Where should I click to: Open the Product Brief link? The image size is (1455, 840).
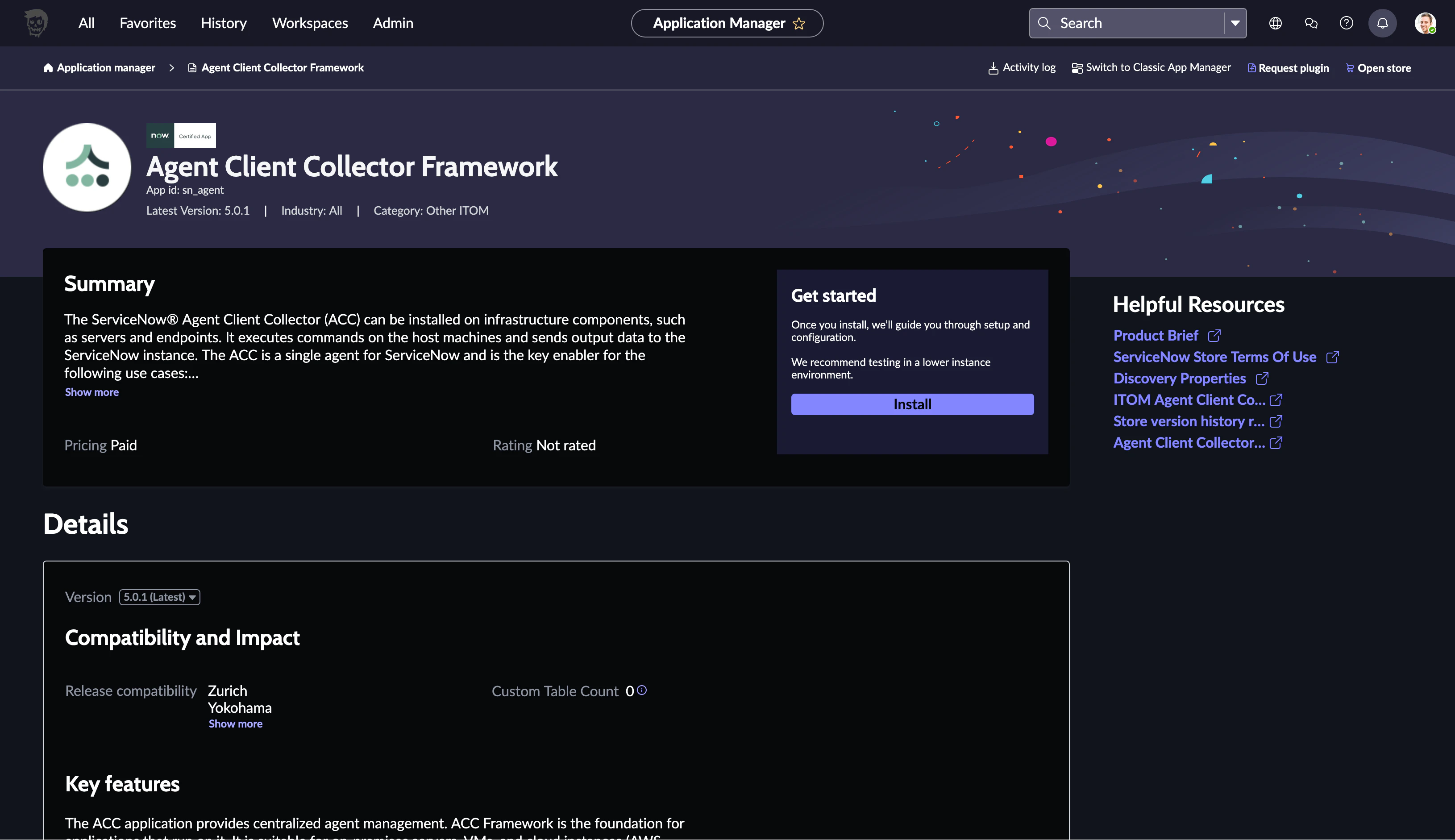1156,336
